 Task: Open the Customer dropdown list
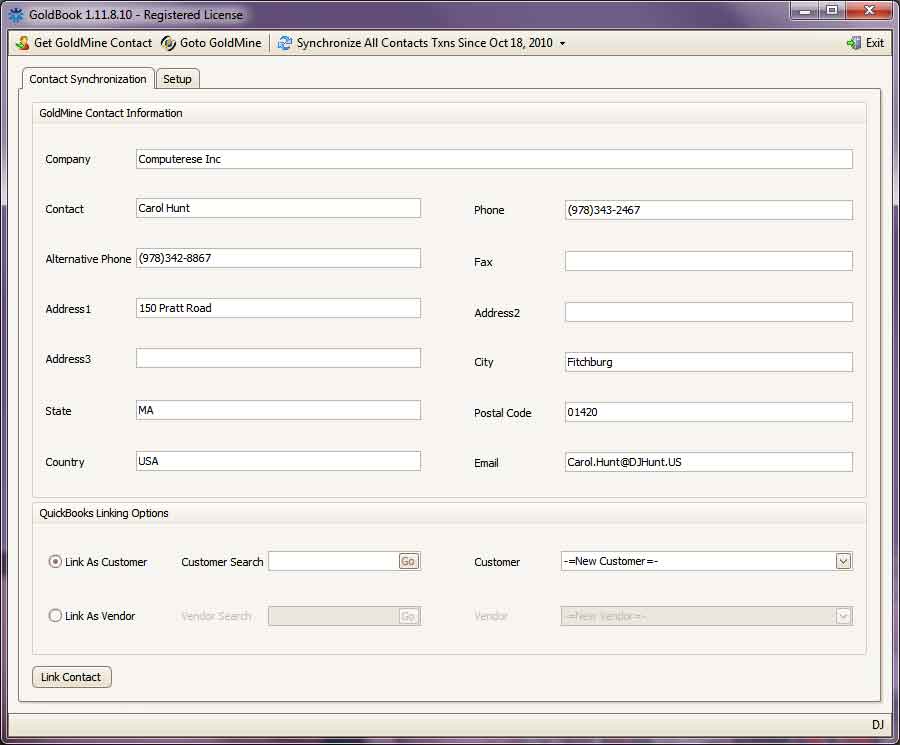pos(843,561)
